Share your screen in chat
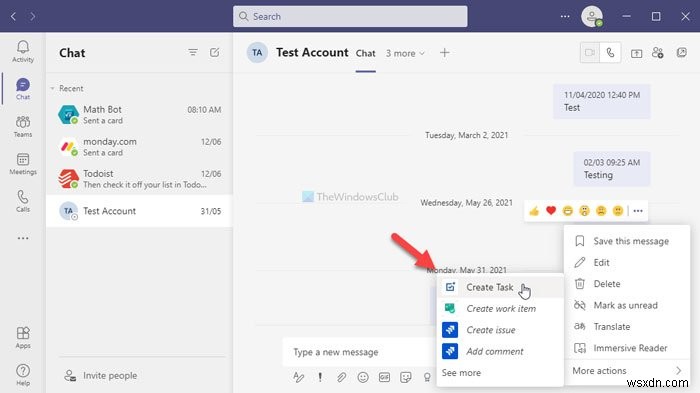Viewport: 700px width, 393px height. point(636,53)
